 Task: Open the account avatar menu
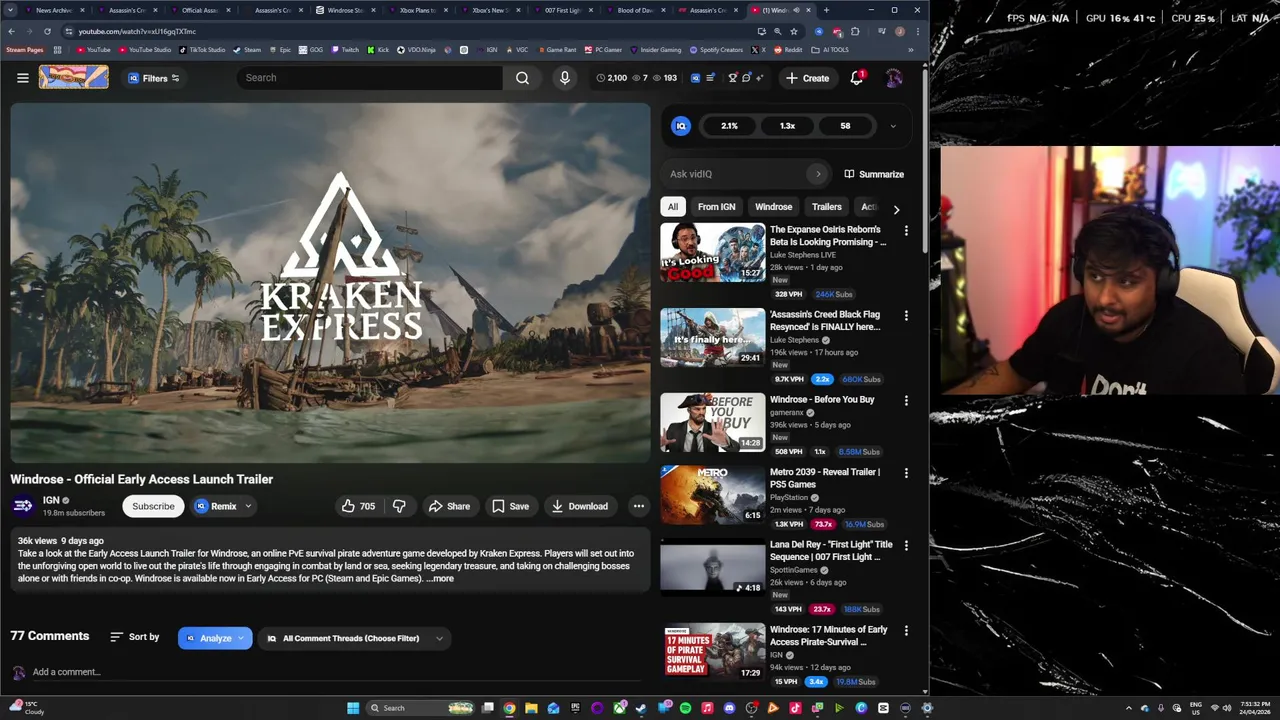pos(893,78)
